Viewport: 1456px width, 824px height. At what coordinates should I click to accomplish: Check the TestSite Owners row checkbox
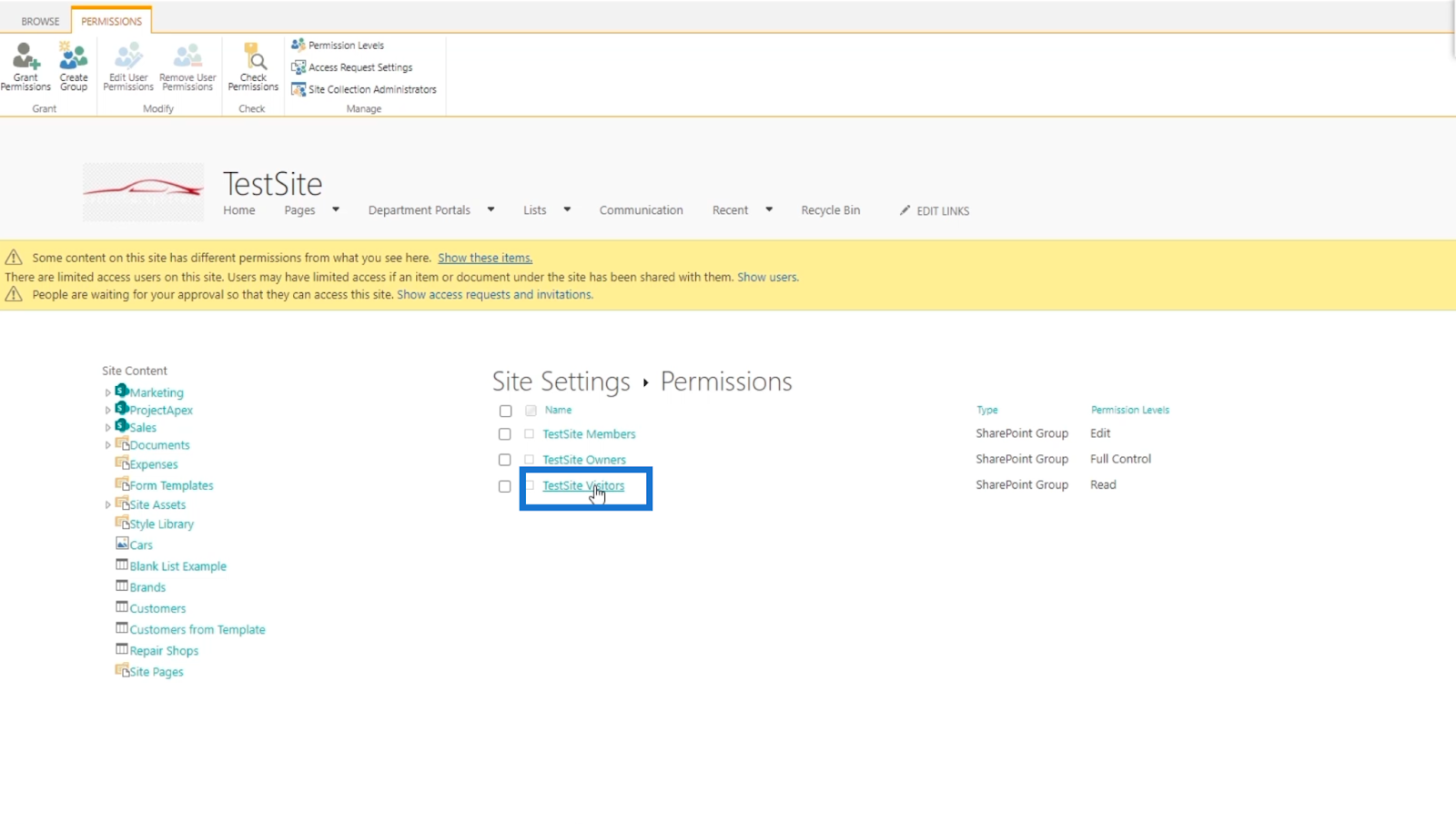point(505,460)
